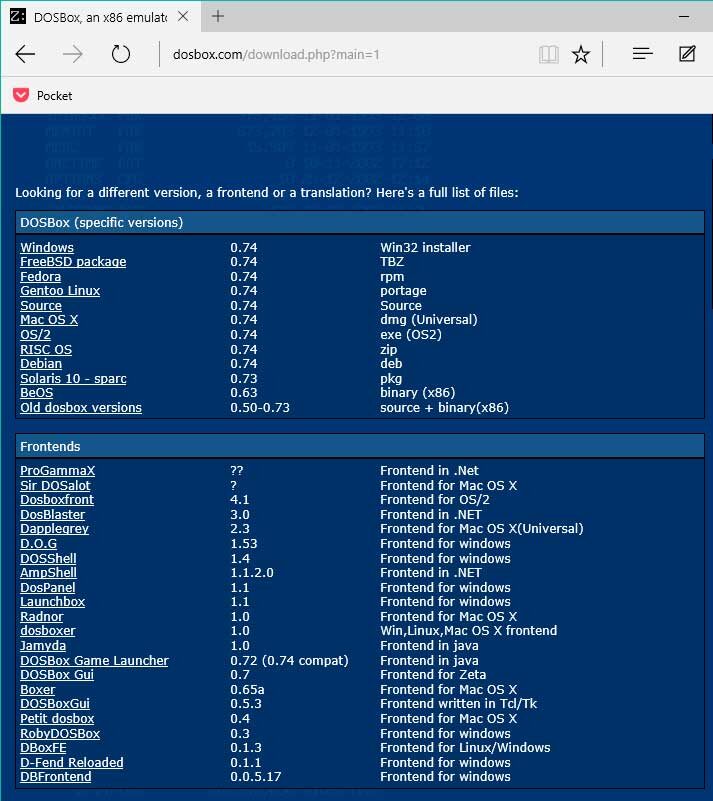
Task: Click 'Frontend written in Tcl/Tk' text
Action: tap(458, 704)
